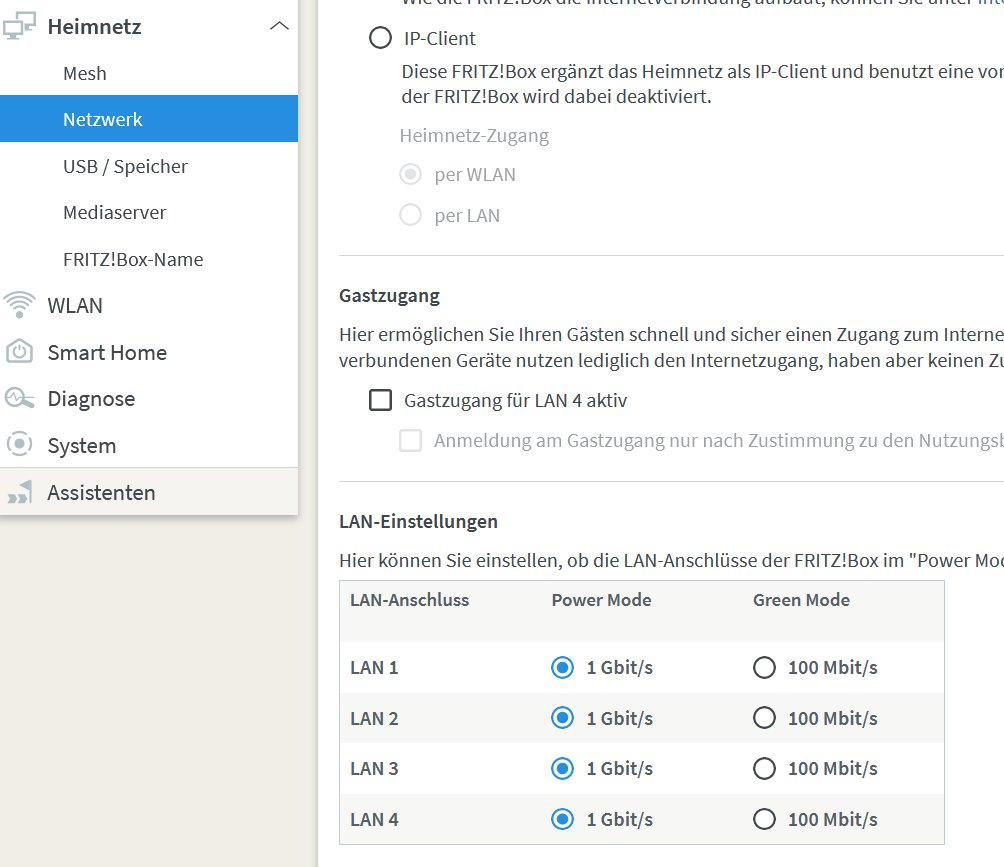Select the IP-Client radio button
The image size is (1004, 867).
point(380,39)
